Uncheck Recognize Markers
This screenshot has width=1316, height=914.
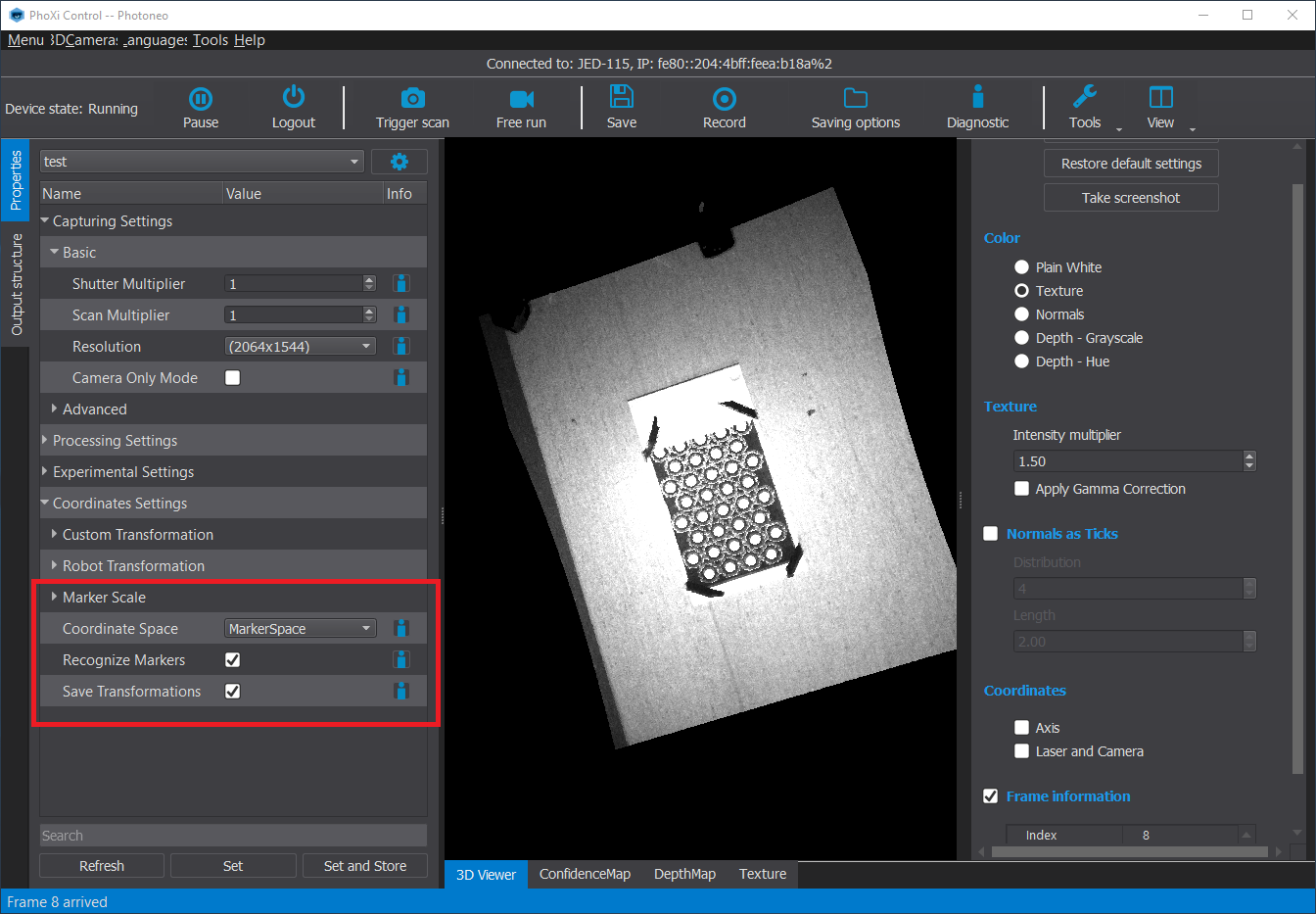point(233,660)
